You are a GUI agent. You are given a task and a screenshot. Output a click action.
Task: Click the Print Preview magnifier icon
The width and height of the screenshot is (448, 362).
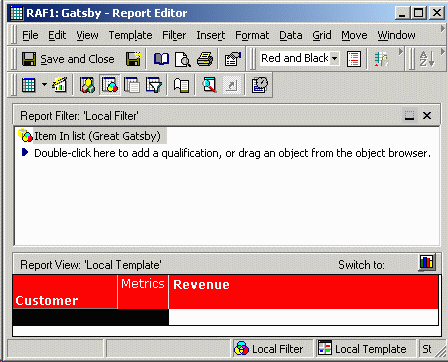click(183, 59)
